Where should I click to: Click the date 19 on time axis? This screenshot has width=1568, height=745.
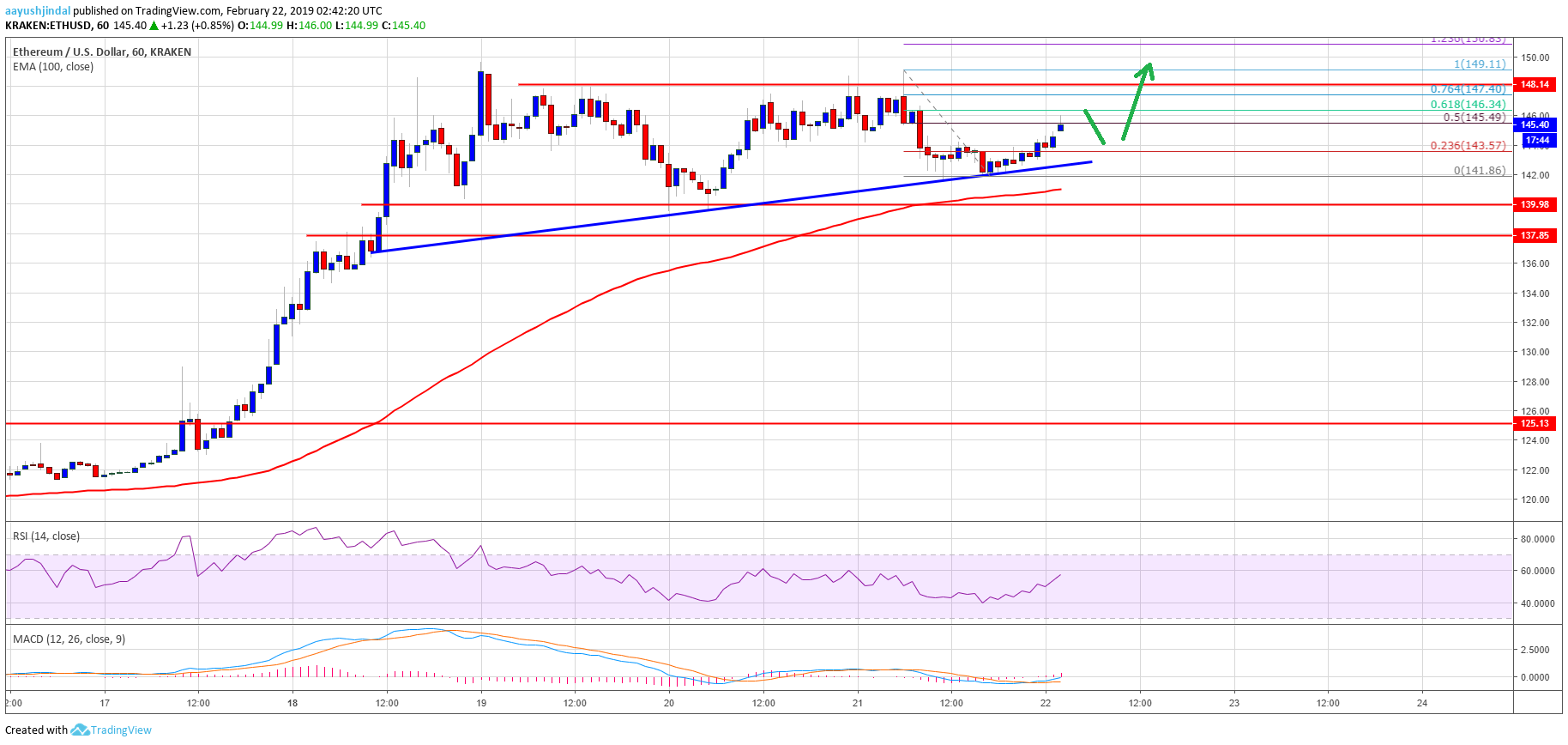(x=481, y=703)
